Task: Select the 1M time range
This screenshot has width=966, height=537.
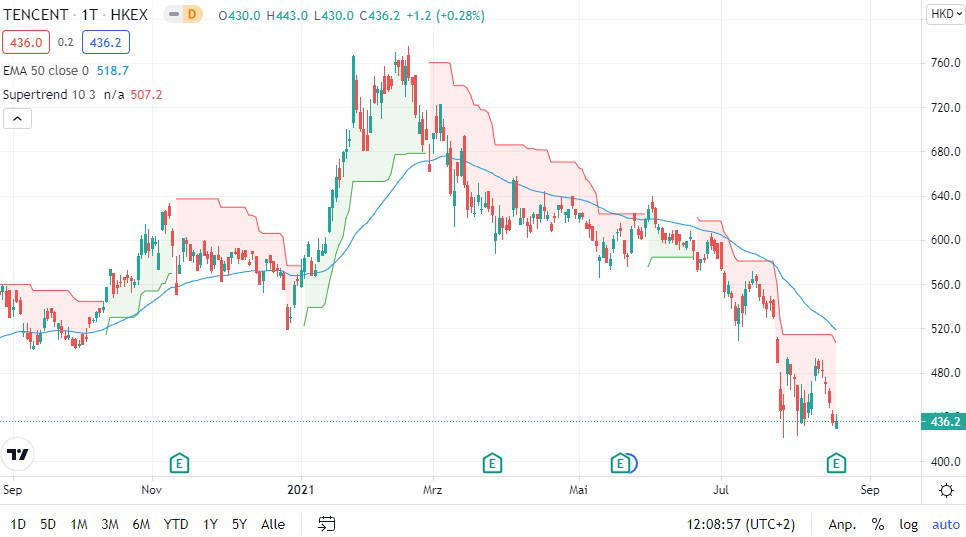Action: coord(79,525)
